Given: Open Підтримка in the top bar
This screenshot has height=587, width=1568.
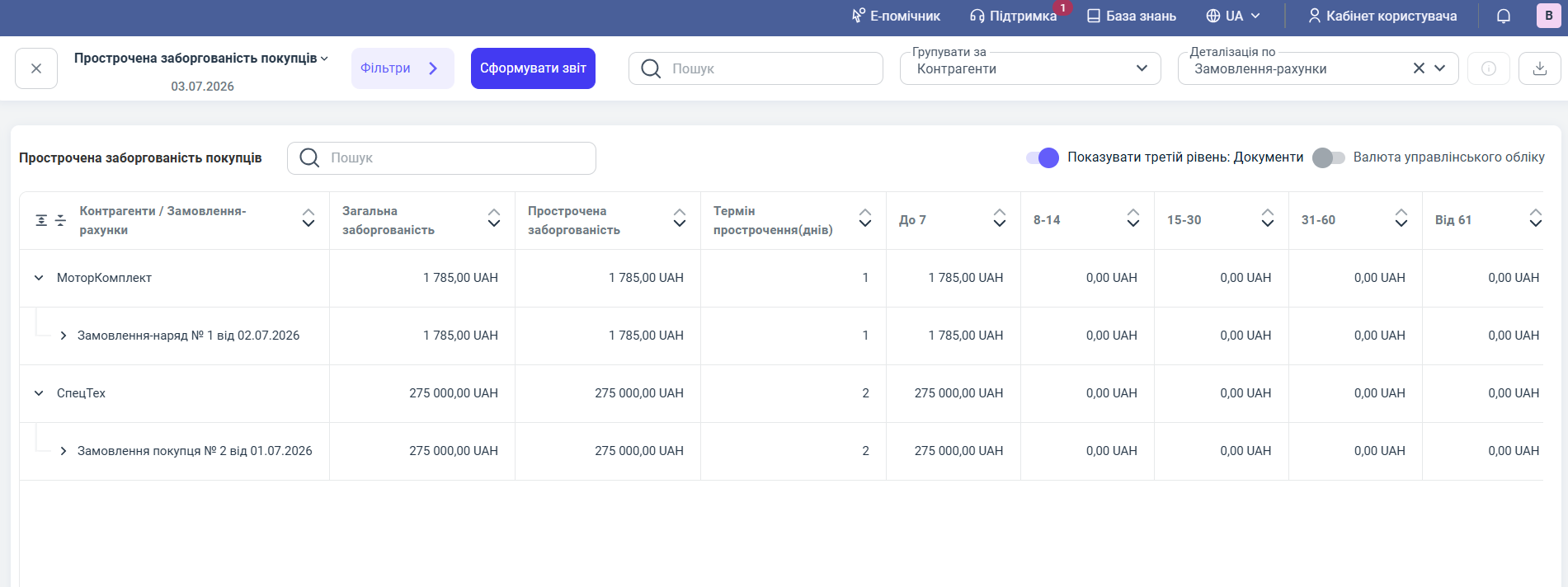Looking at the screenshot, I should [x=1014, y=16].
